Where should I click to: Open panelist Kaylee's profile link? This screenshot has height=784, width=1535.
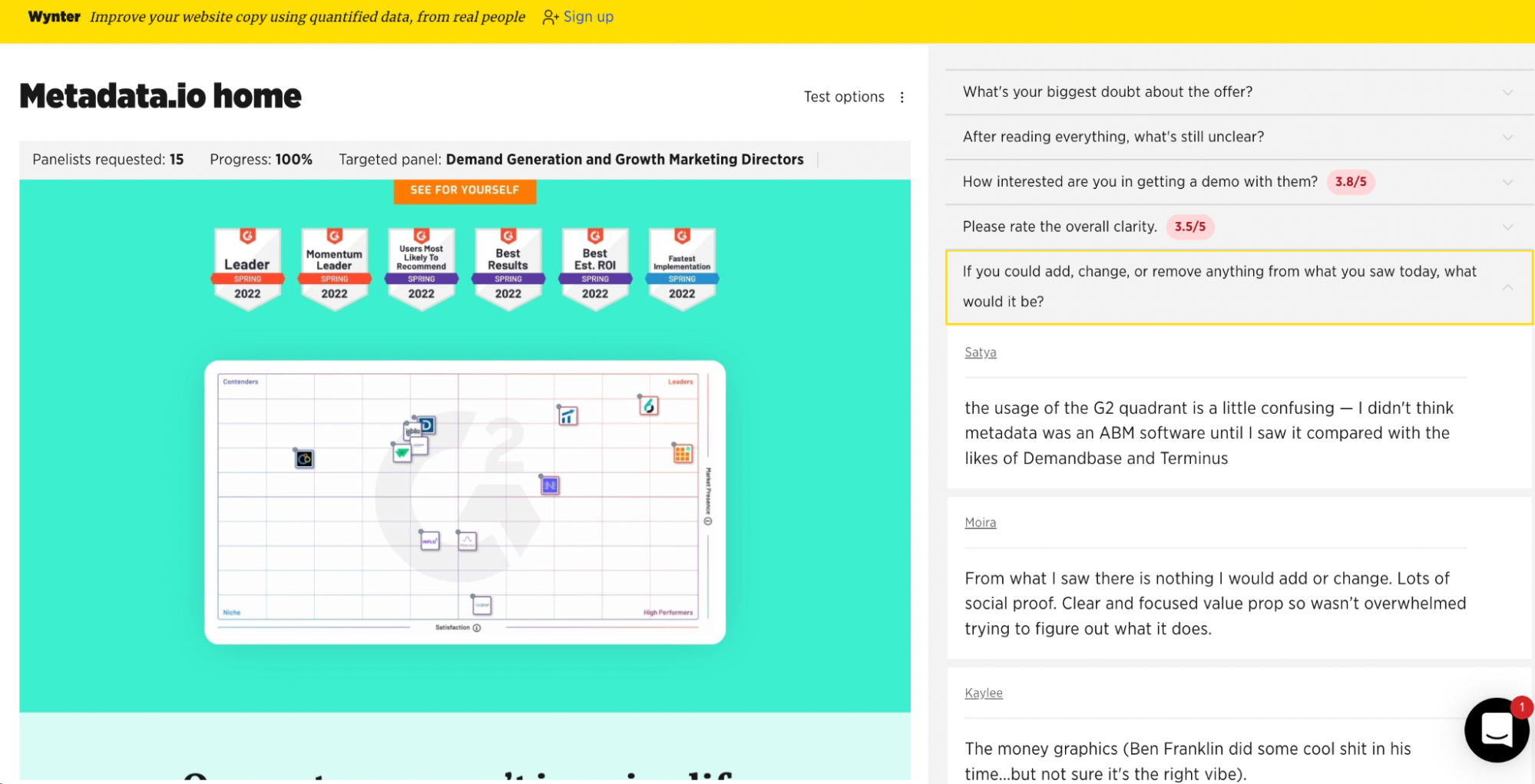[983, 693]
